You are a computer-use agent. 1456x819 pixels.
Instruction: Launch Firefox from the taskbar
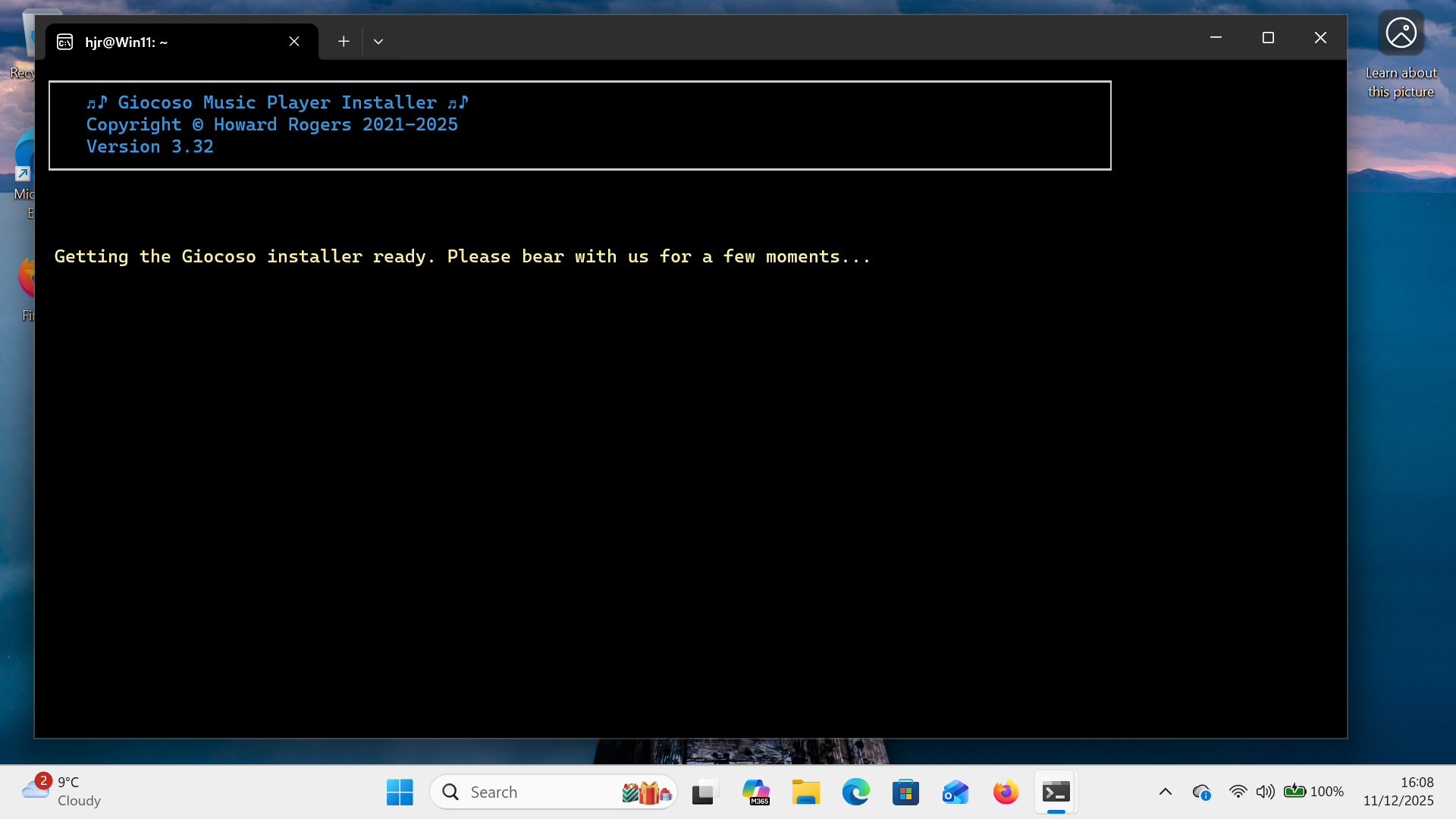[x=1005, y=792]
